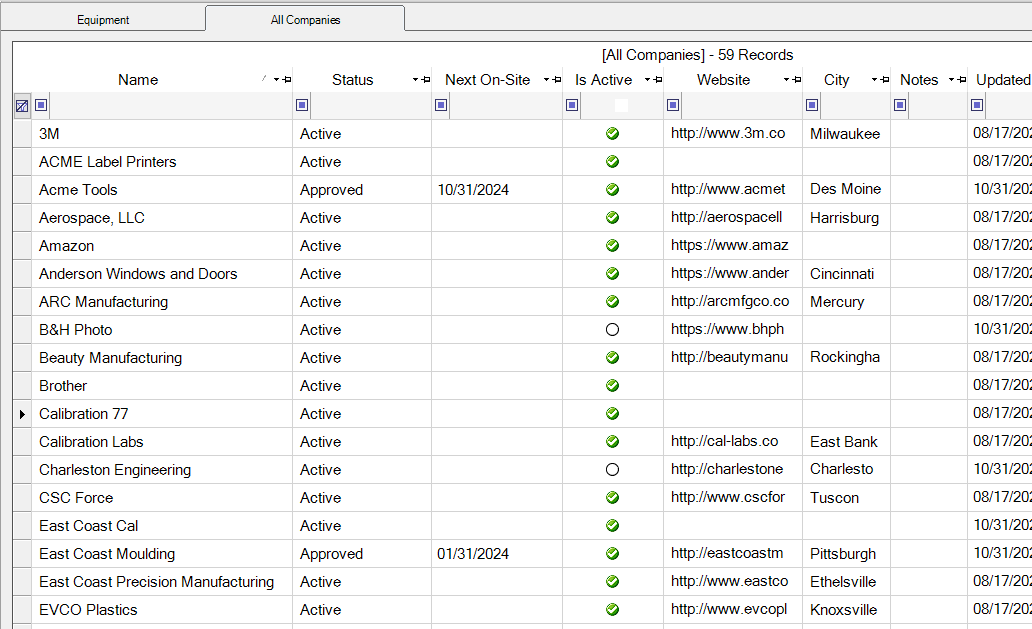Open the filter operator icon for City
The width and height of the screenshot is (1032, 629).
click(x=812, y=105)
